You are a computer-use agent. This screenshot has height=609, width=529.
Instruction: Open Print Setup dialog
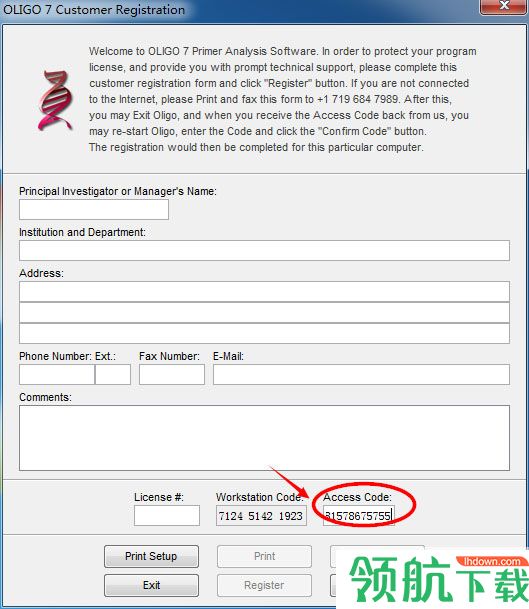pyautogui.click(x=151, y=556)
